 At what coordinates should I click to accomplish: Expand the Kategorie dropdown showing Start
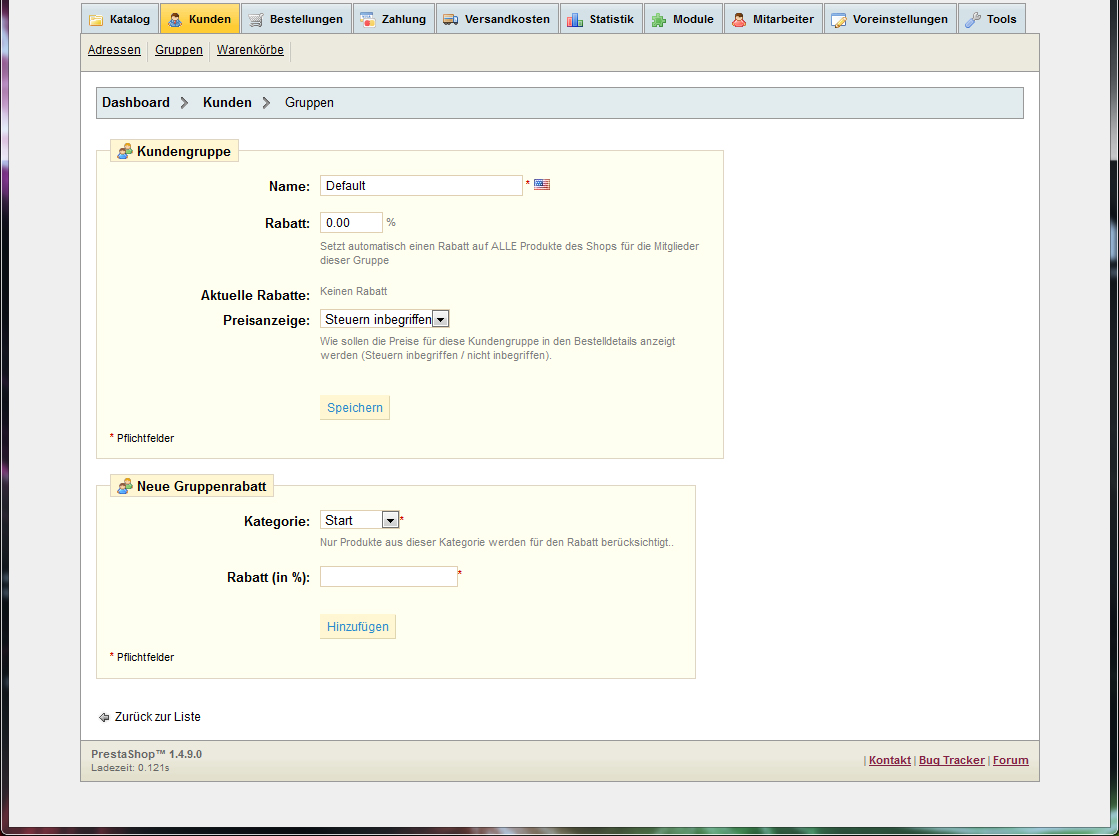point(360,520)
